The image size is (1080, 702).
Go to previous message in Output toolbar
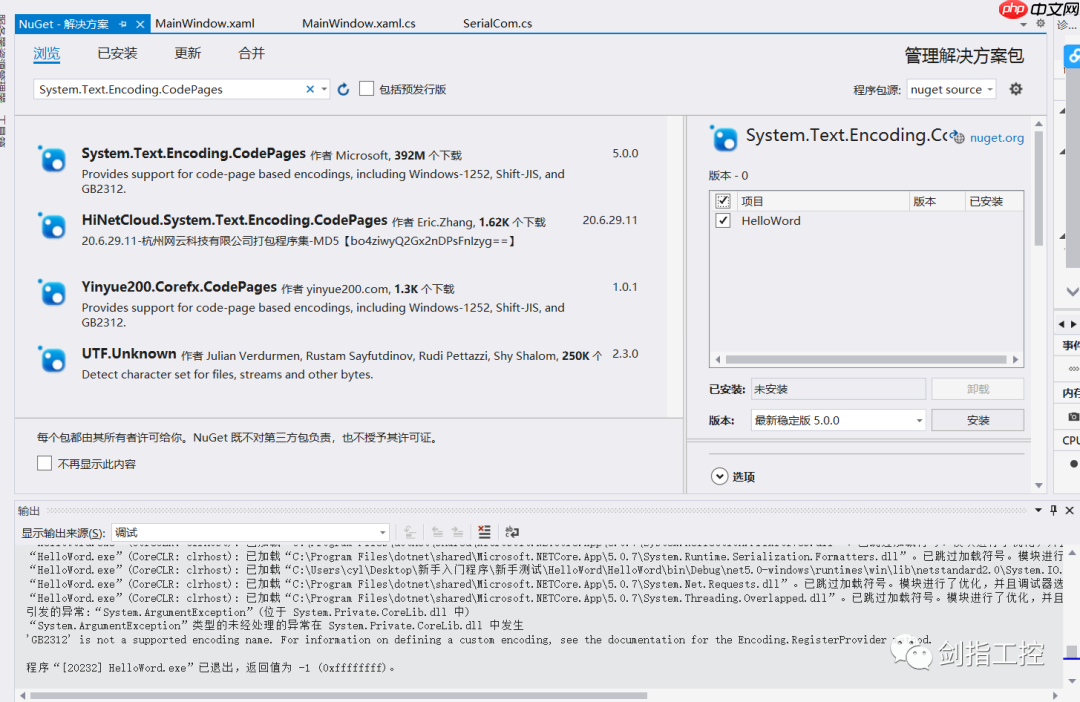pyautogui.click(x=437, y=532)
